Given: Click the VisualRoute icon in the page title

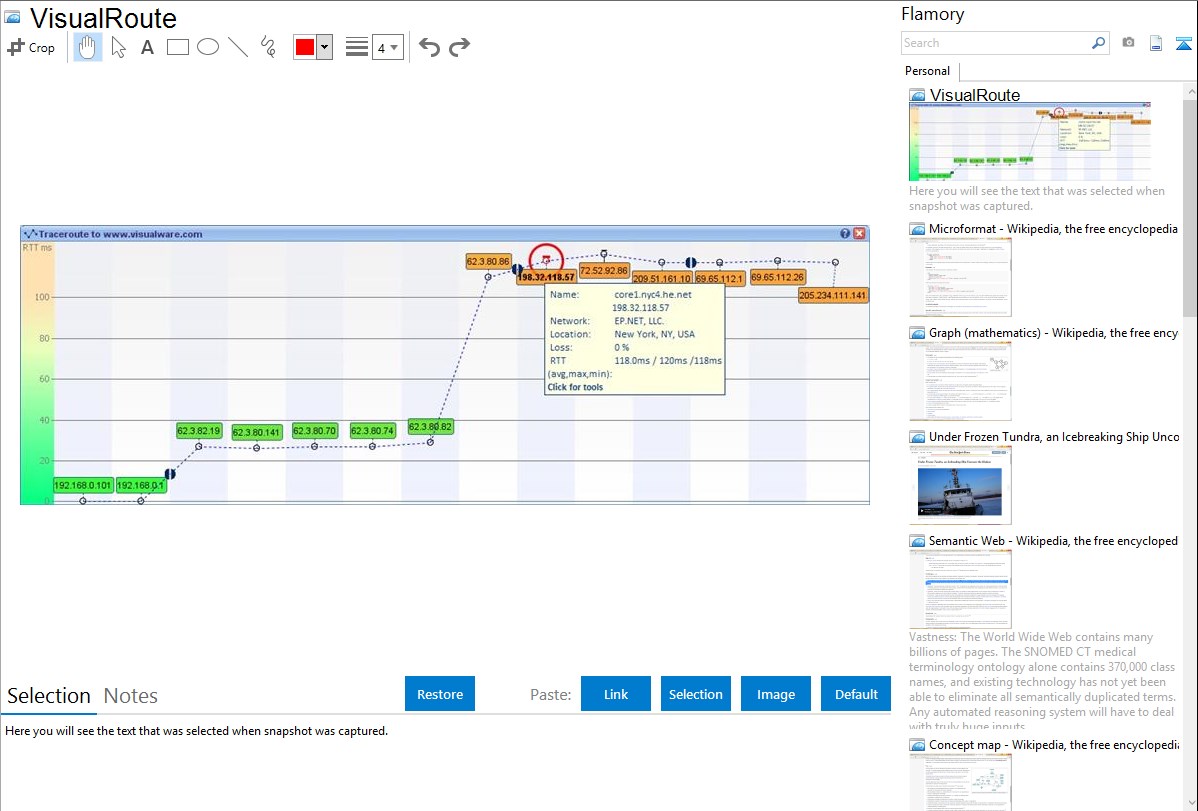Looking at the screenshot, I should coord(13,18).
